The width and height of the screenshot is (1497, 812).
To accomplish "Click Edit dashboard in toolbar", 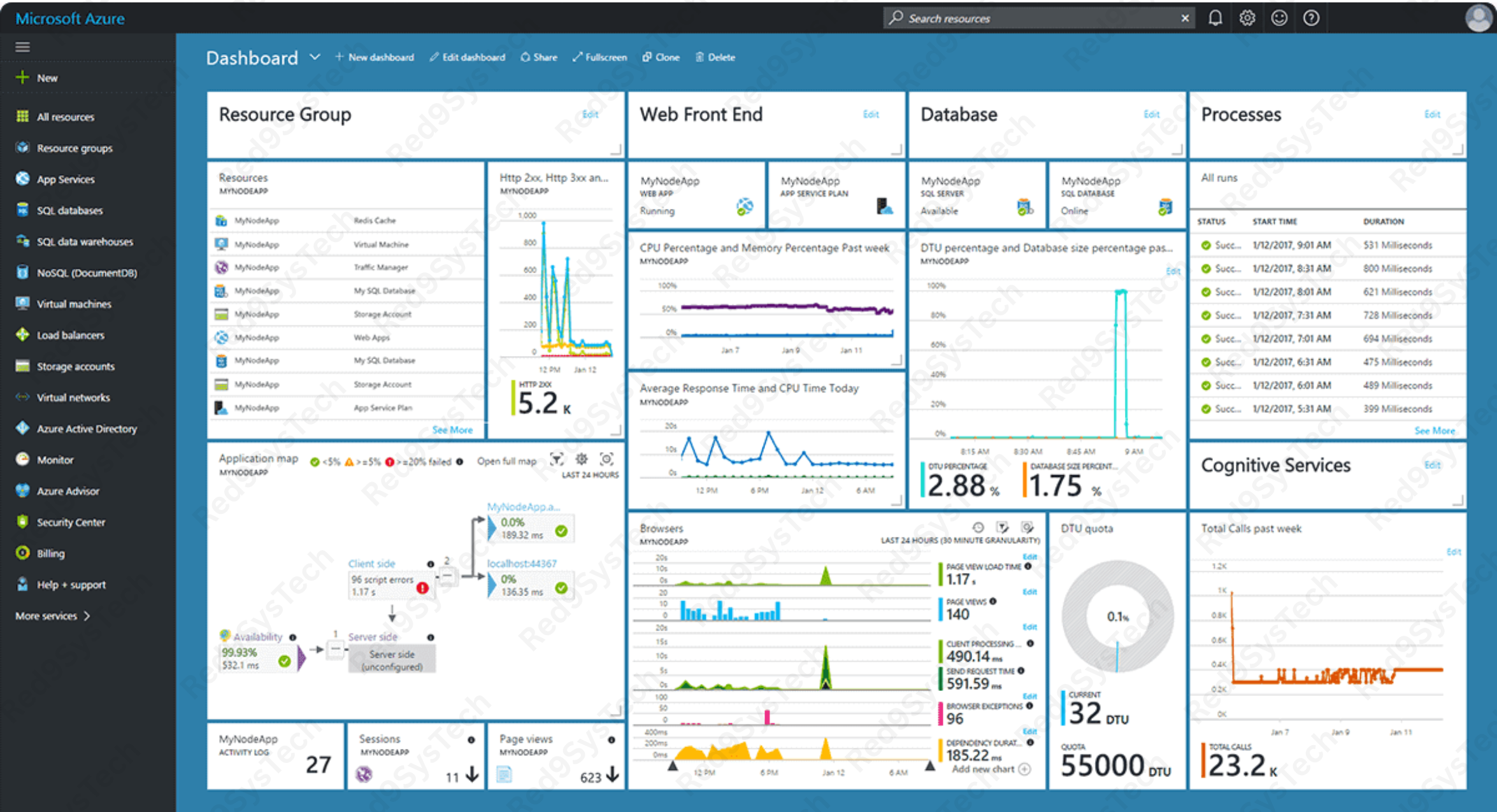I will coord(468,57).
